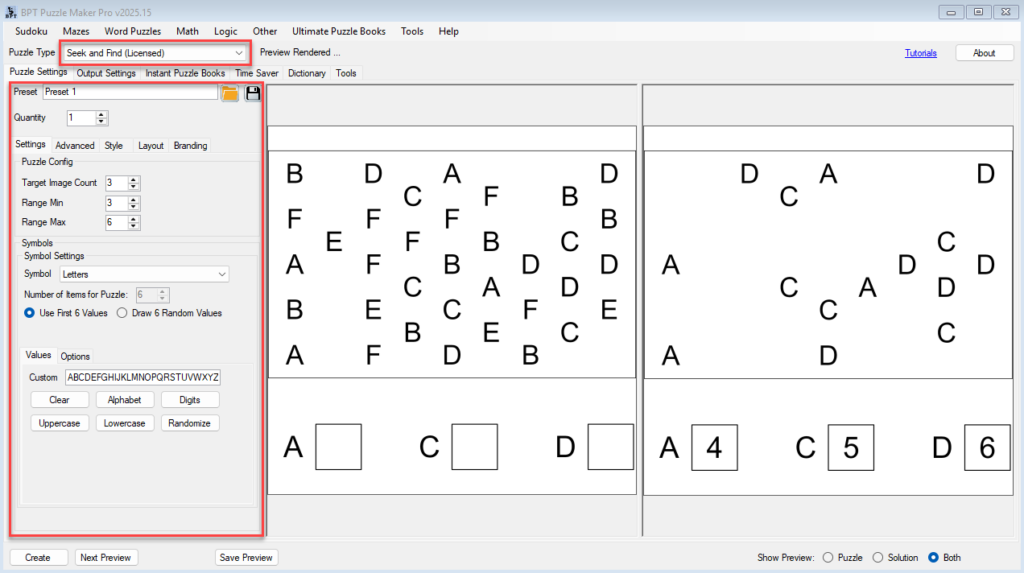The height and width of the screenshot is (573, 1024).
Task: Open the Ultimate Puzzle Books menu
Action: [x=338, y=31]
